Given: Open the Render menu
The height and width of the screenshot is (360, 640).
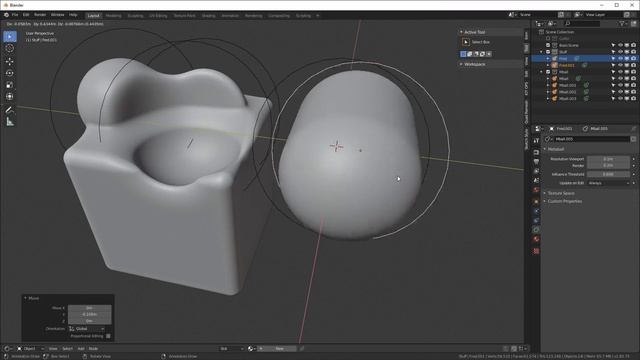Looking at the screenshot, I should (40, 15).
